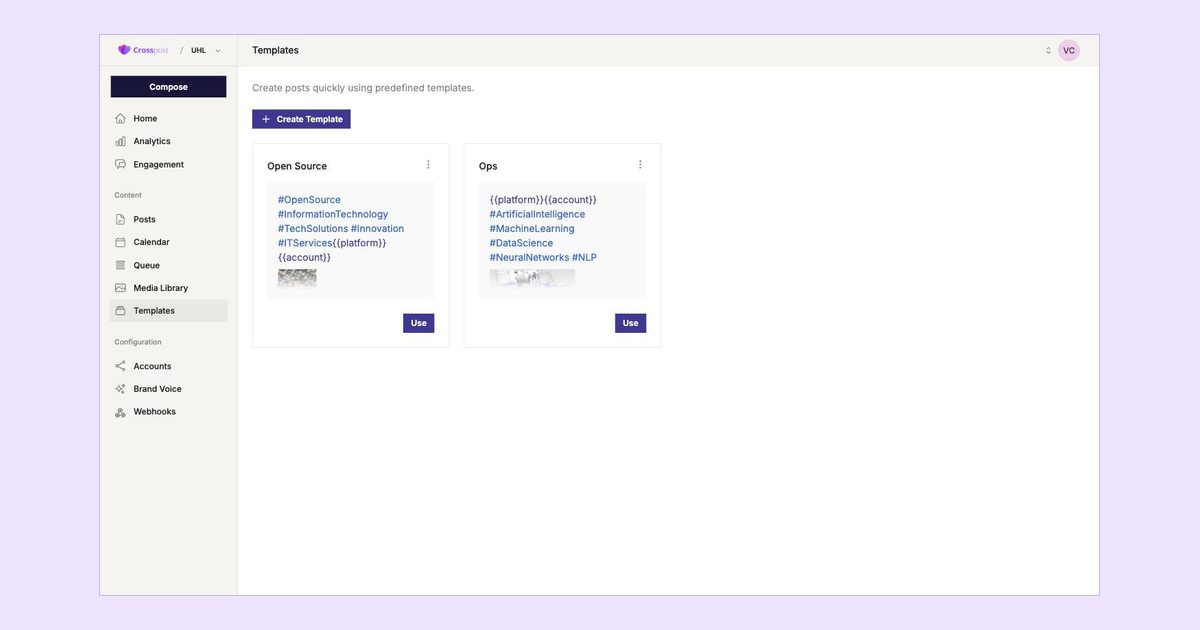Click the Media Library image icon
The image size is (1200, 630).
coord(120,288)
